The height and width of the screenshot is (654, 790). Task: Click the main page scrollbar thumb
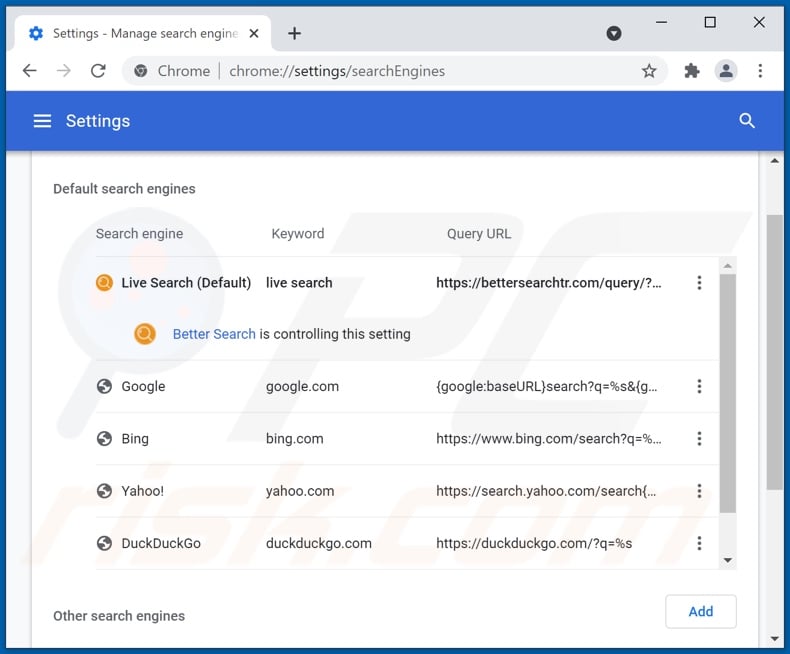click(775, 352)
